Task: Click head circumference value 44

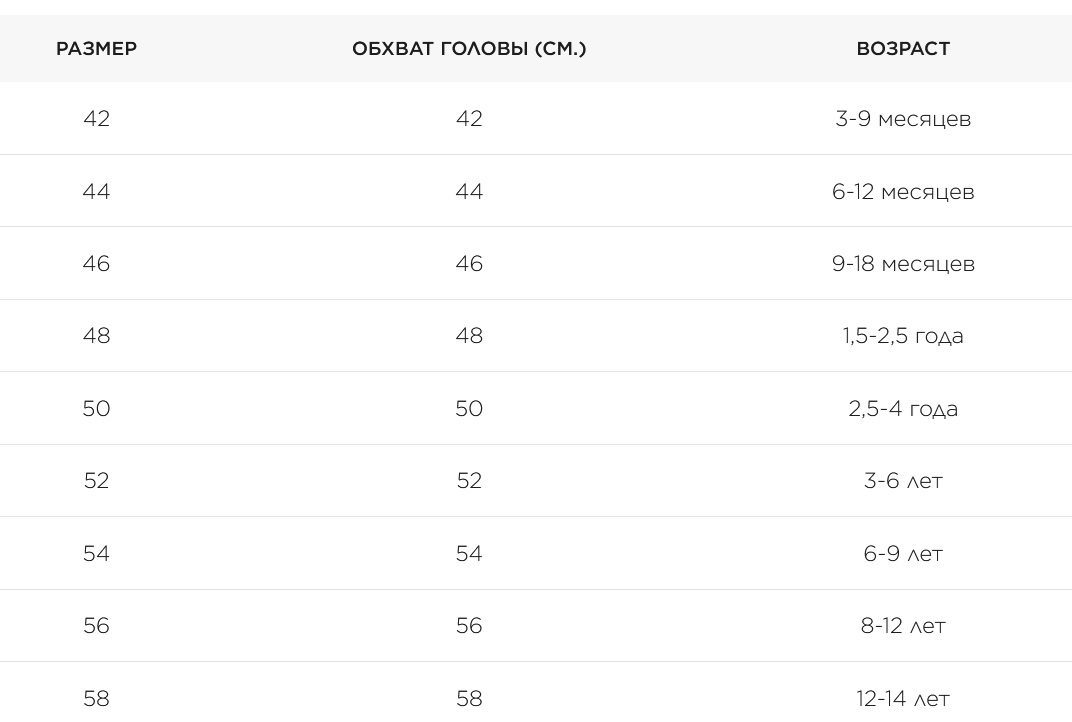Action: pyautogui.click(x=469, y=191)
